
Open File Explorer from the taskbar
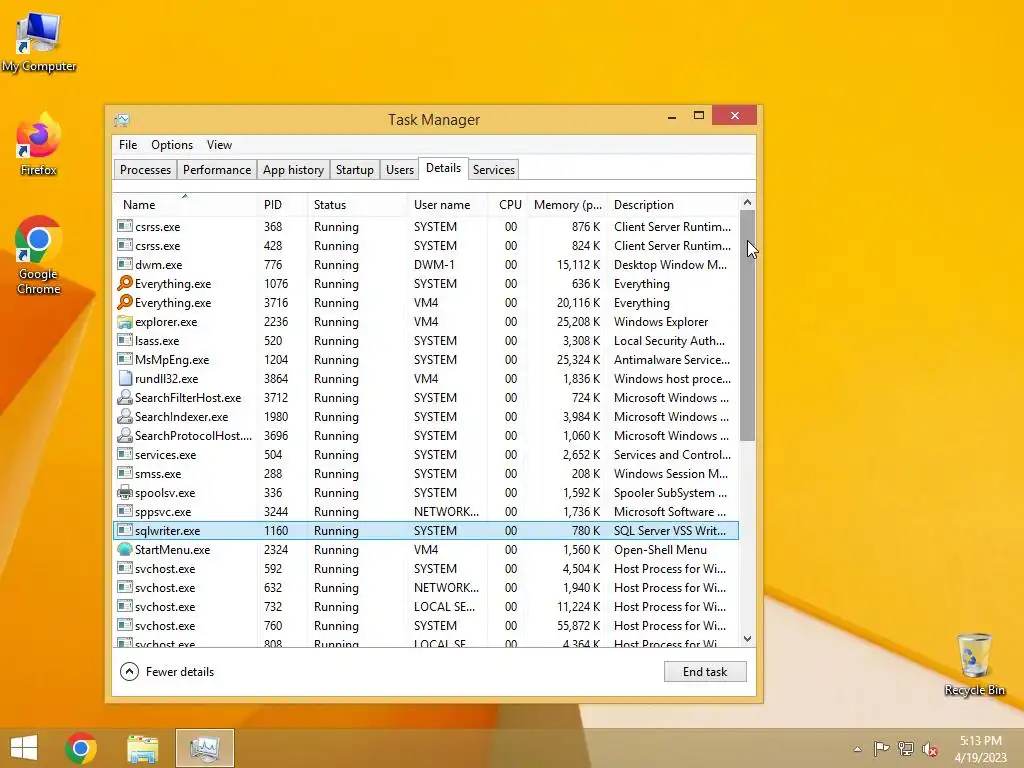tap(142, 748)
